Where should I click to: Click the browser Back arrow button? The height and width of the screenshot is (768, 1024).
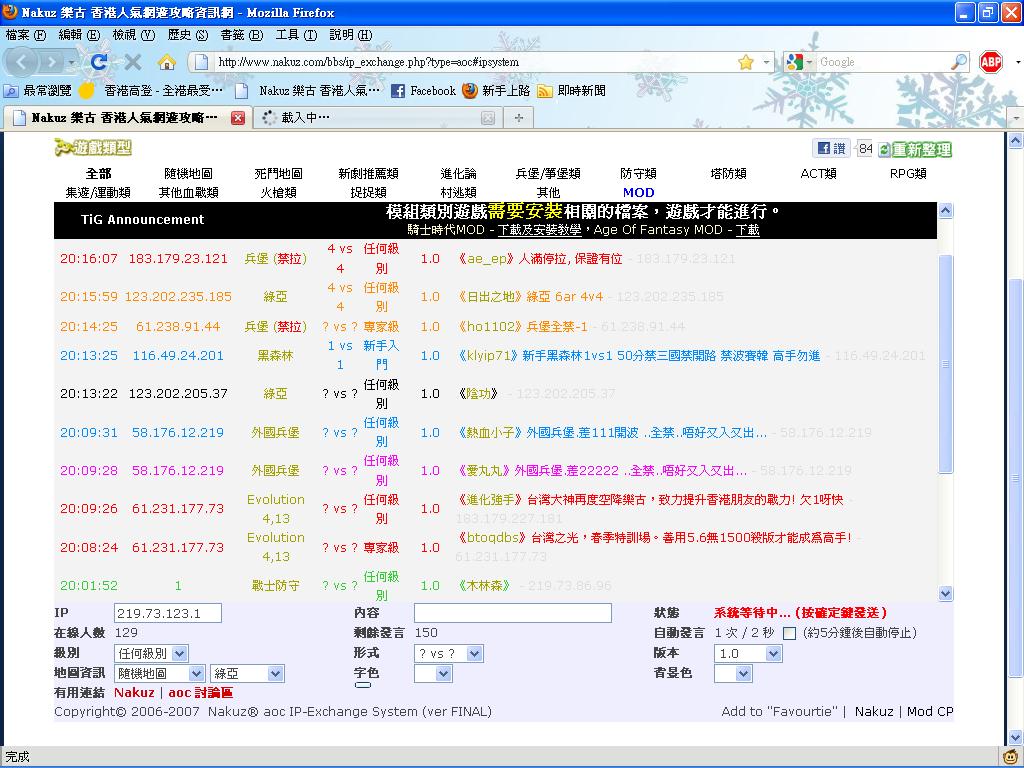(x=23, y=62)
